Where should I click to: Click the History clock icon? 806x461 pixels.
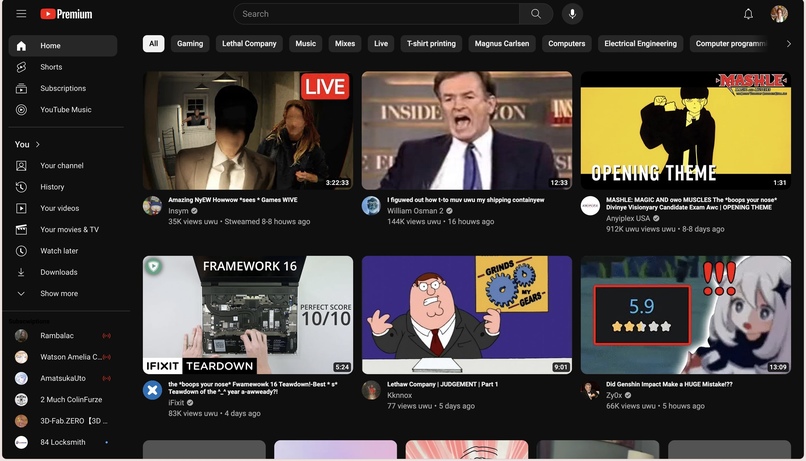[21, 187]
